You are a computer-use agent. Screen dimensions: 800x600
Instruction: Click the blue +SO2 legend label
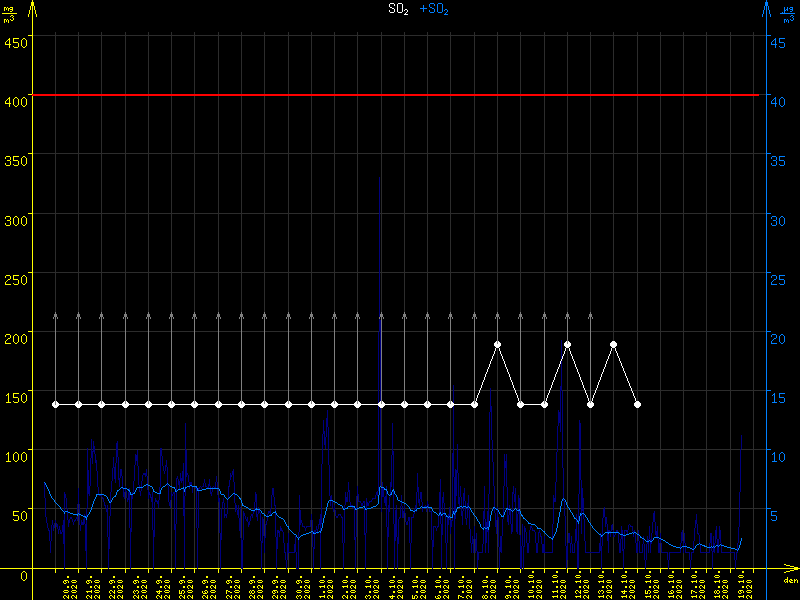pyautogui.click(x=434, y=9)
